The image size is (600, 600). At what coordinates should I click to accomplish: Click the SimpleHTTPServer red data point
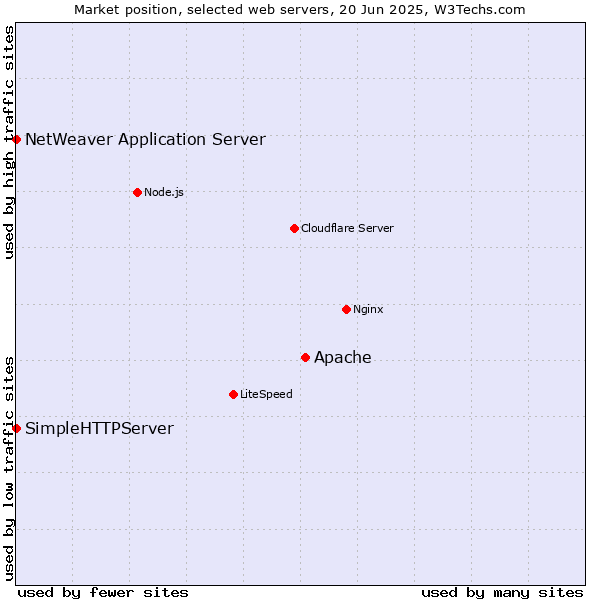[16, 428]
